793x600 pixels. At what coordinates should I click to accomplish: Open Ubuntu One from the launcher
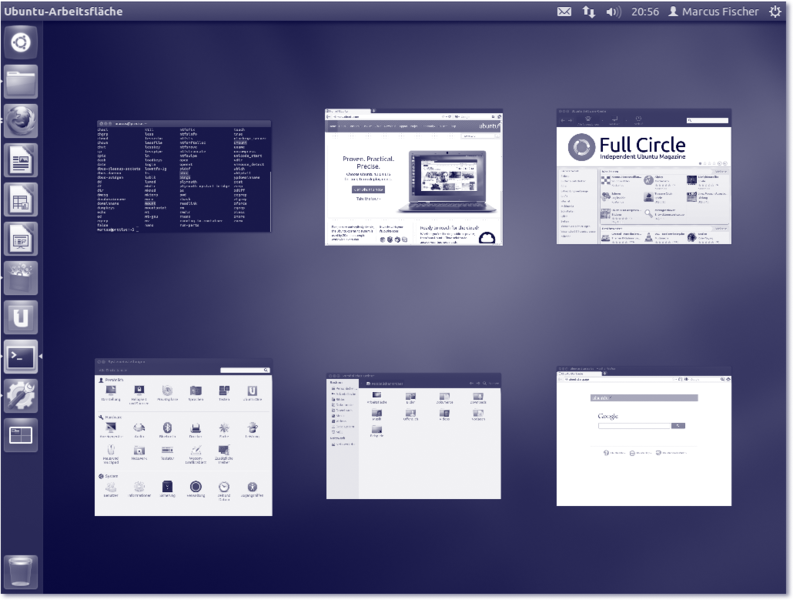coord(21,317)
